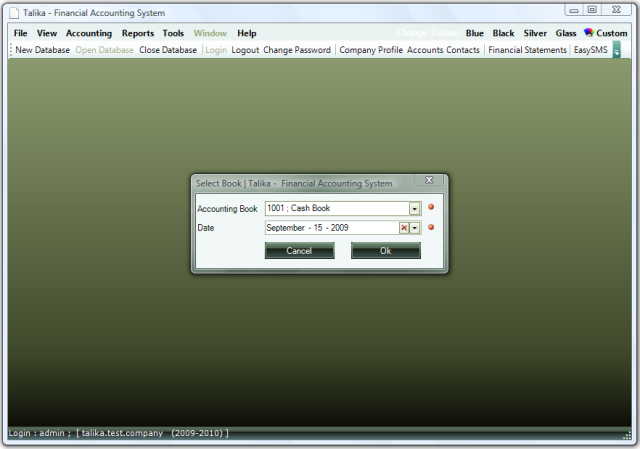The height and width of the screenshot is (449, 640).
Task: Click red indicator beside Date field
Action: (x=431, y=228)
